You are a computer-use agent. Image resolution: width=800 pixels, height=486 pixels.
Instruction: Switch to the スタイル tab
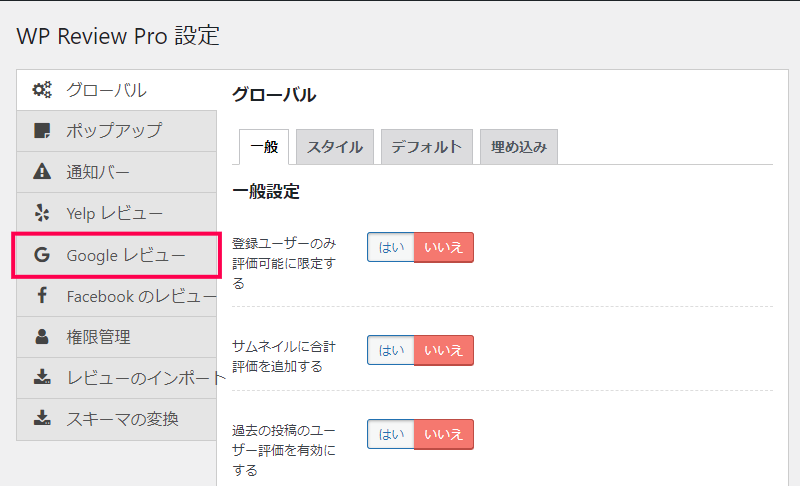335,147
